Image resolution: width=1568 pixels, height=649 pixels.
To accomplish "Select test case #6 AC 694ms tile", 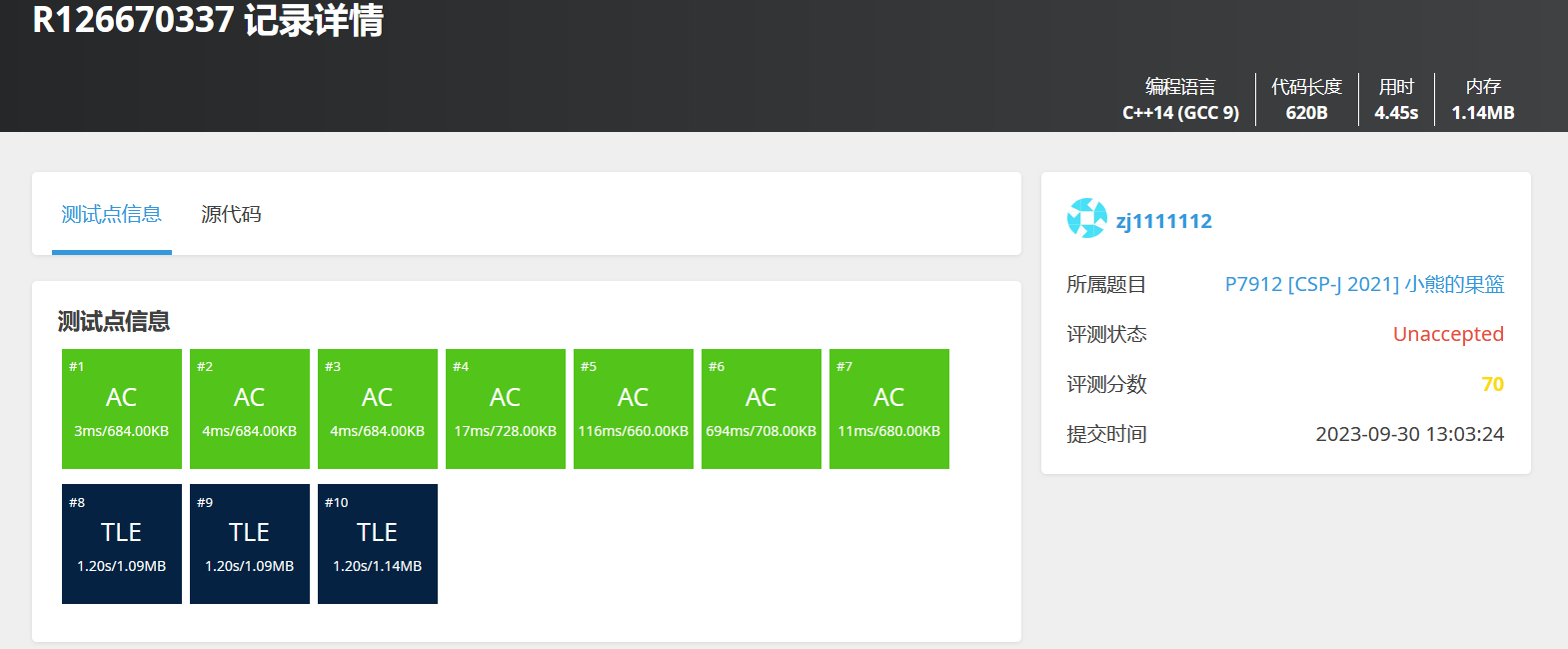I will [x=762, y=409].
